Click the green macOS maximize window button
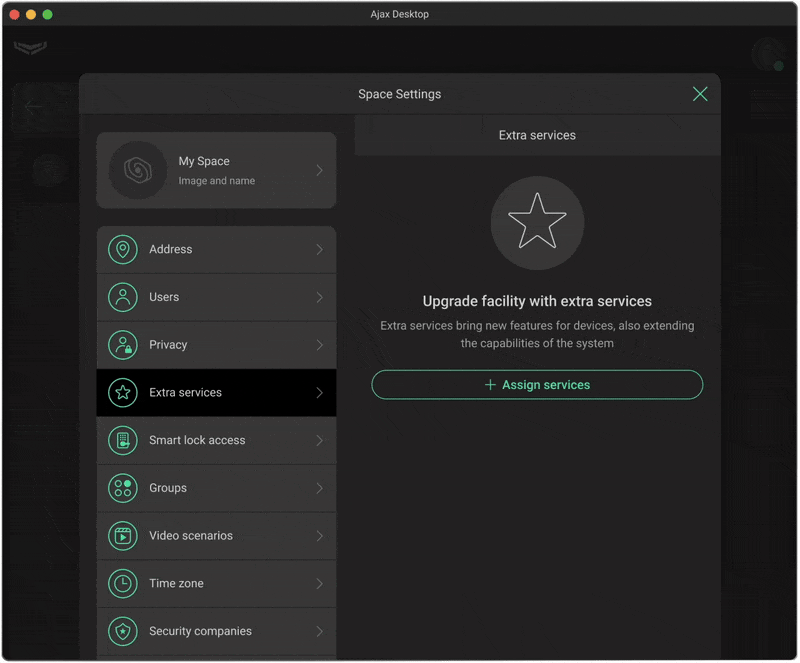The height and width of the screenshot is (663, 800). point(47,14)
